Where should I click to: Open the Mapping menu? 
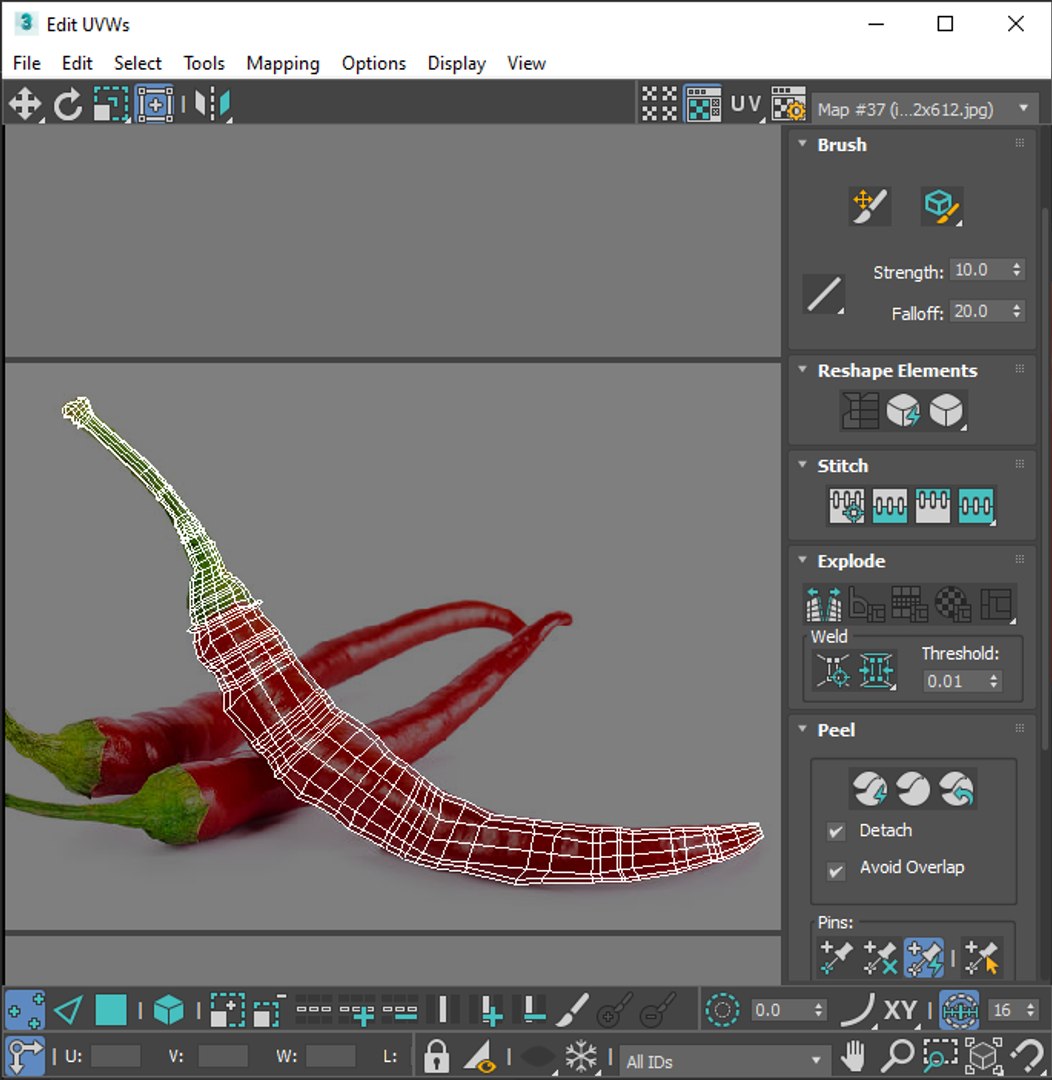[283, 63]
